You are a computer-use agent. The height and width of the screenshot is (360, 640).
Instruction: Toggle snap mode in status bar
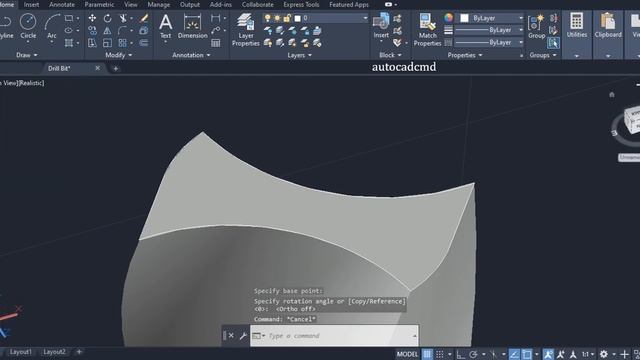coord(440,354)
